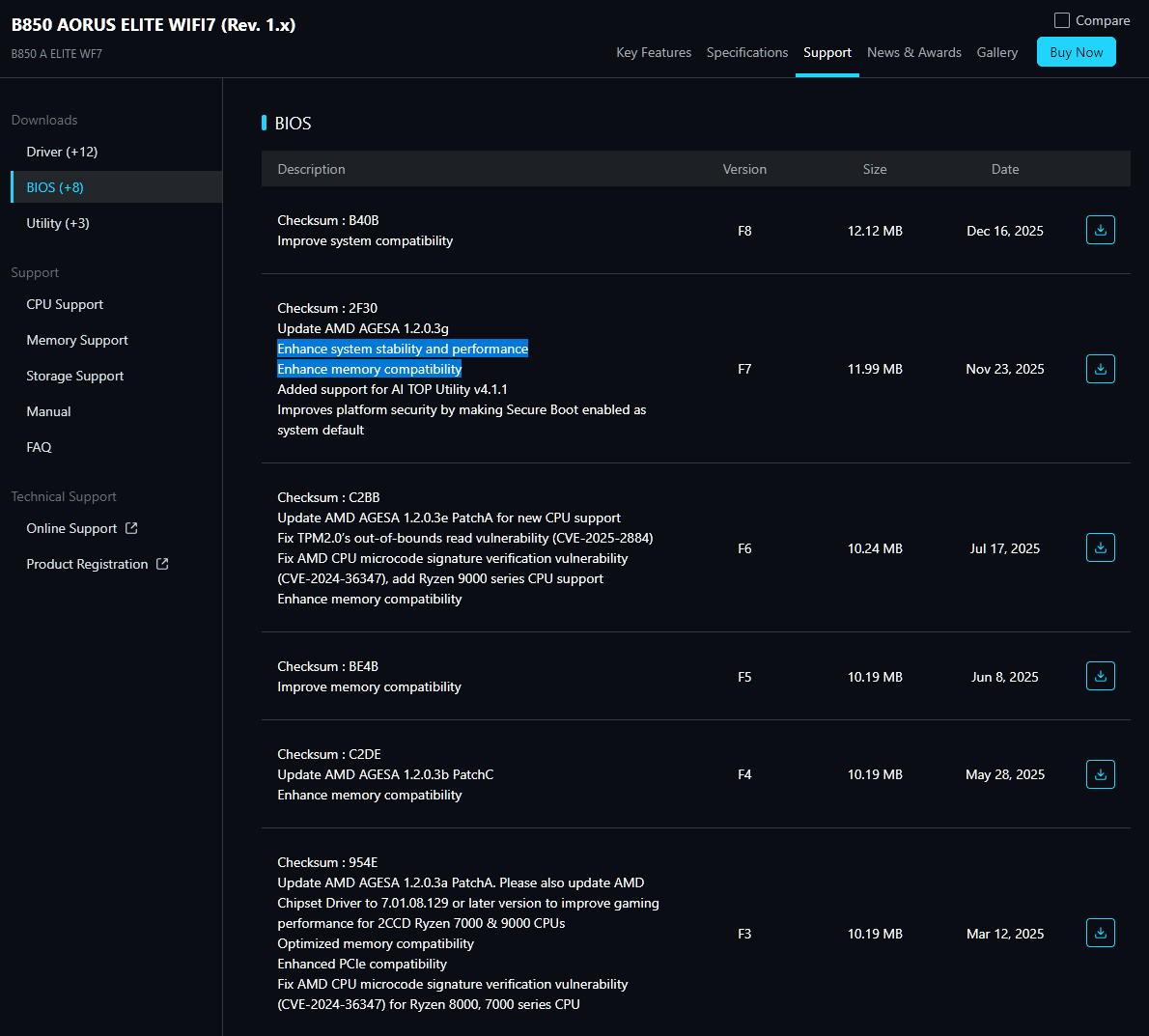The image size is (1149, 1036).
Task: Click the 'Mar 12, 2025' date cell
Action: pos(1004,935)
